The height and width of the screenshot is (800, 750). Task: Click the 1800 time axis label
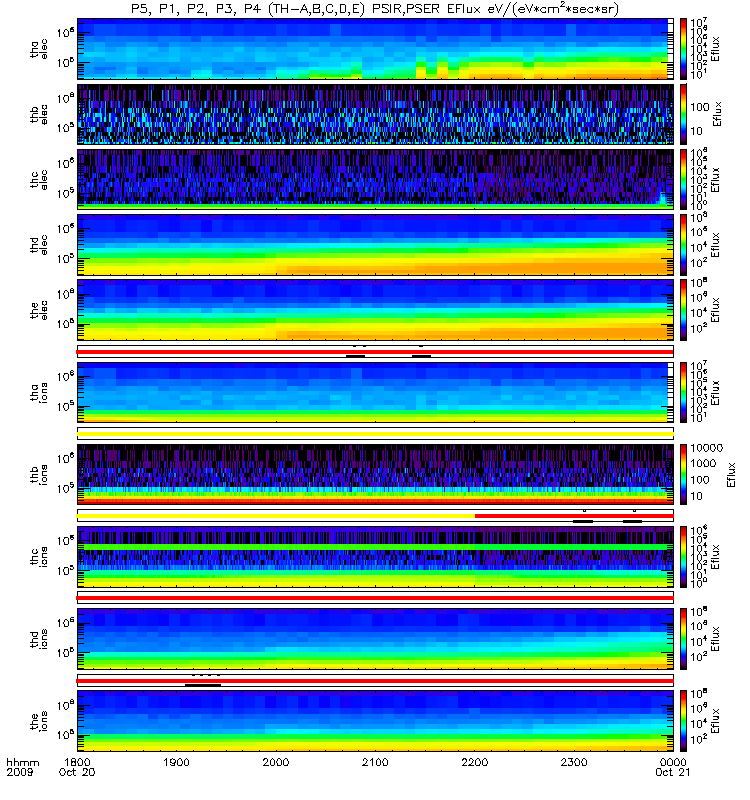tap(77, 762)
